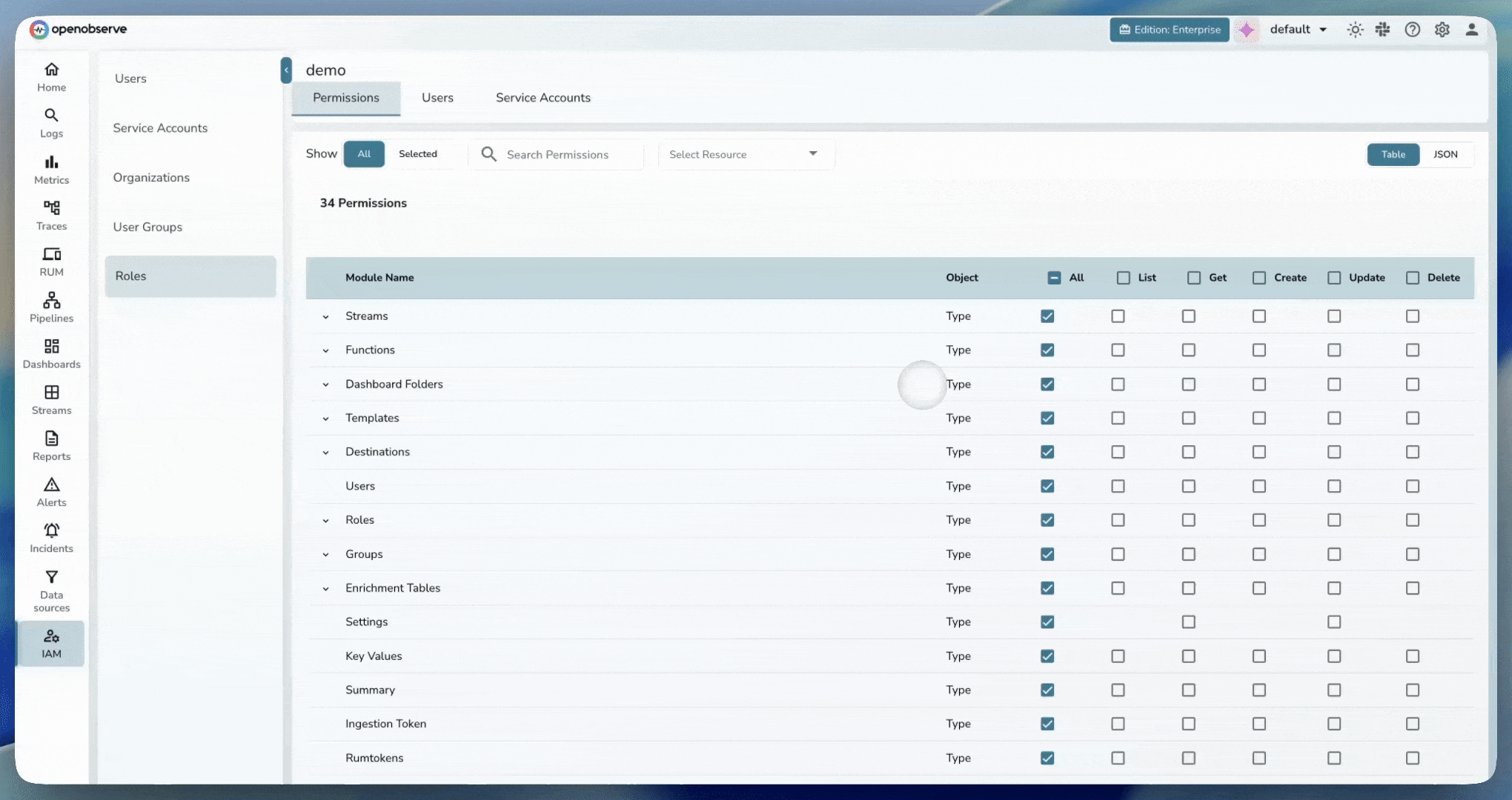Select Roles in the IAM menu
The image size is (1512, 800).
(x=190, y=276)
